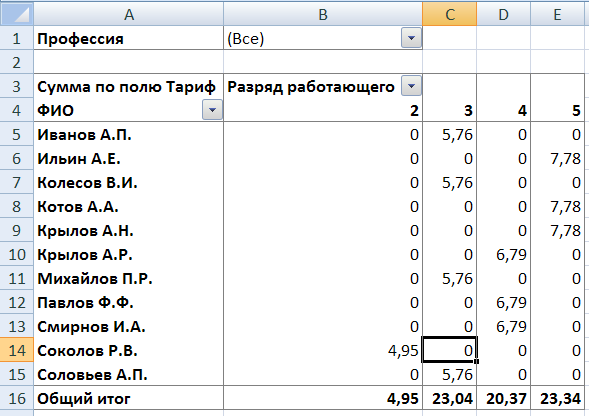Select row 2 header
Viewport: 589px width, 416px height.
[17, 62]
